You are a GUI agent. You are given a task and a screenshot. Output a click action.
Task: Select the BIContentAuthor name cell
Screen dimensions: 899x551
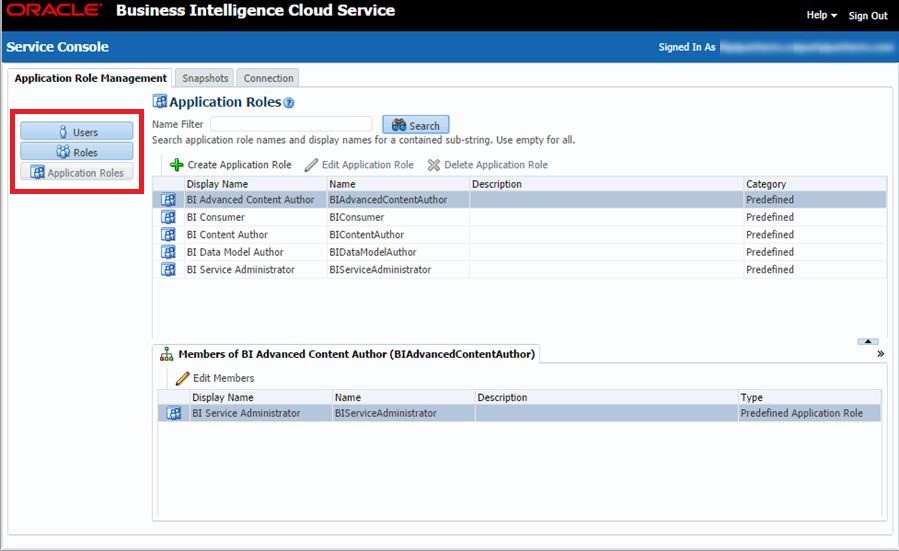click(398, 235)
